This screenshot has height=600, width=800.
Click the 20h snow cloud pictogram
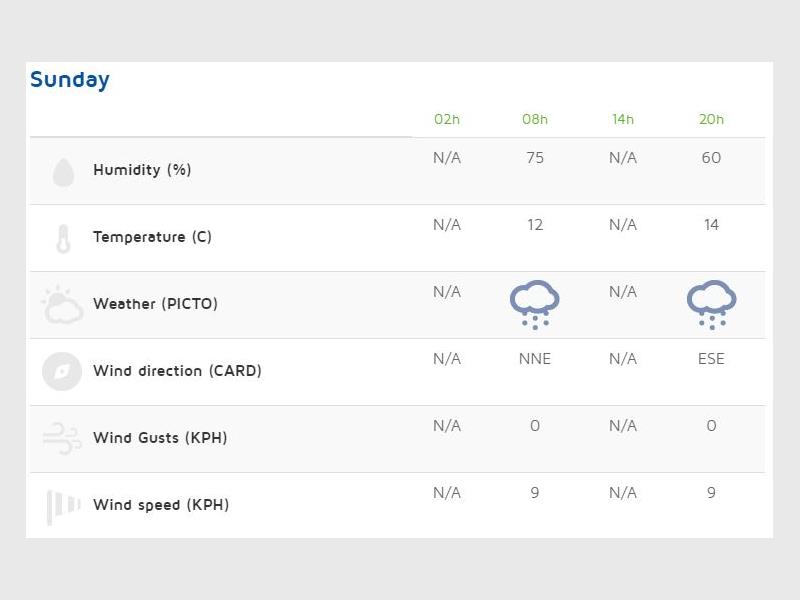pyautogui.click(x=711, y=304)
